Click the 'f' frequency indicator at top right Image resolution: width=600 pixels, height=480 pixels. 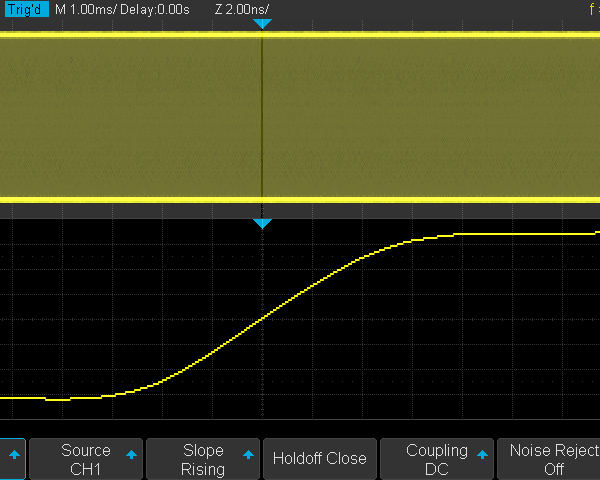593,9
